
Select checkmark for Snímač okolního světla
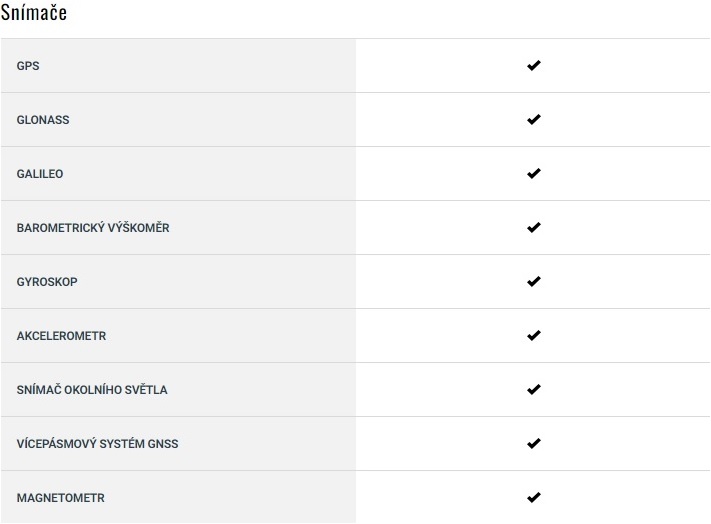click(533, 390)
